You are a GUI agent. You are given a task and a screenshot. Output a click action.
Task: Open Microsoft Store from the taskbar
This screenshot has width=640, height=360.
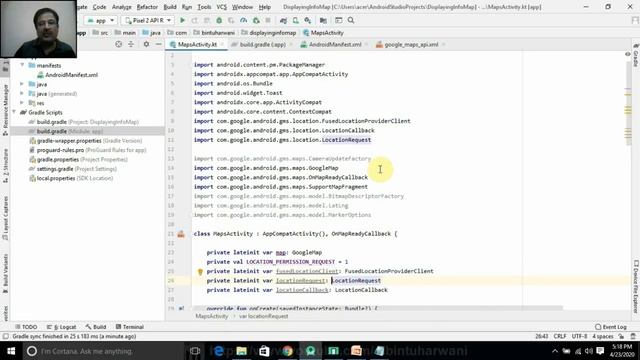click(x=264, y=351)
